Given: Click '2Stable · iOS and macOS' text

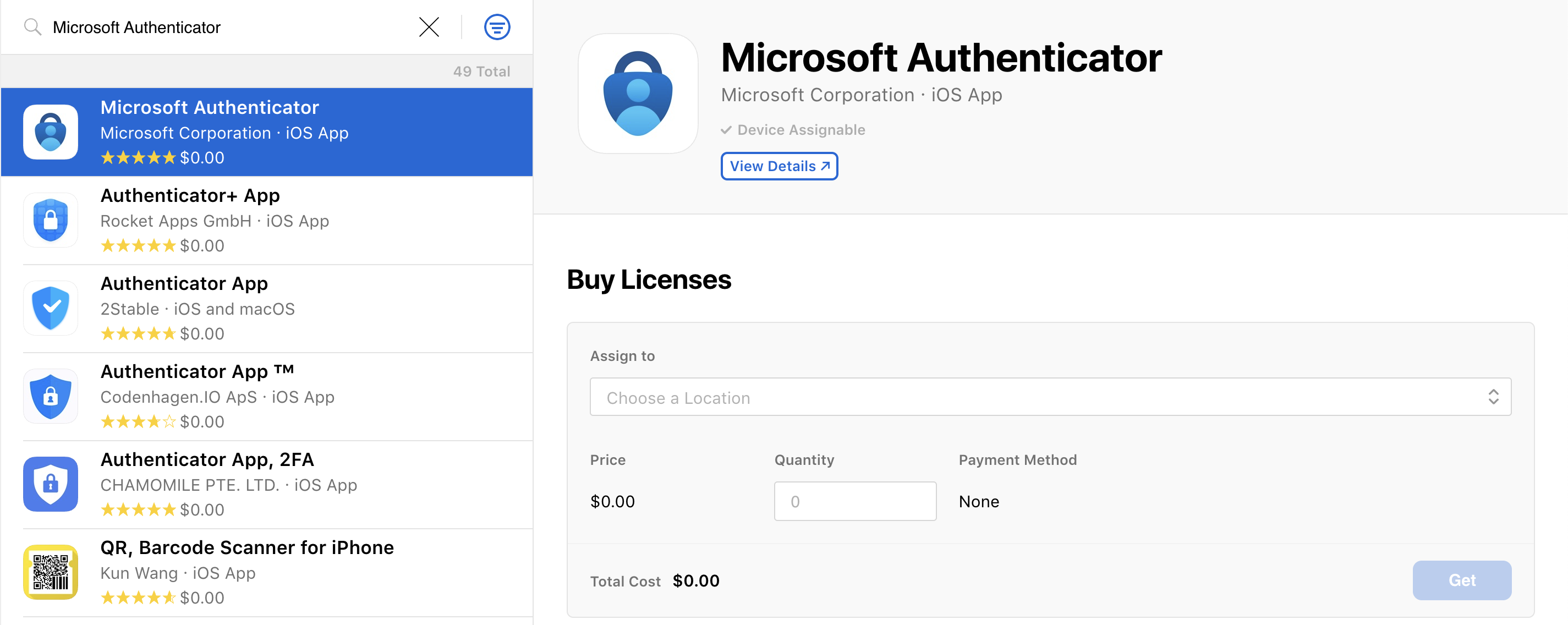Looking at the screenshot, I should coord(197,310).
